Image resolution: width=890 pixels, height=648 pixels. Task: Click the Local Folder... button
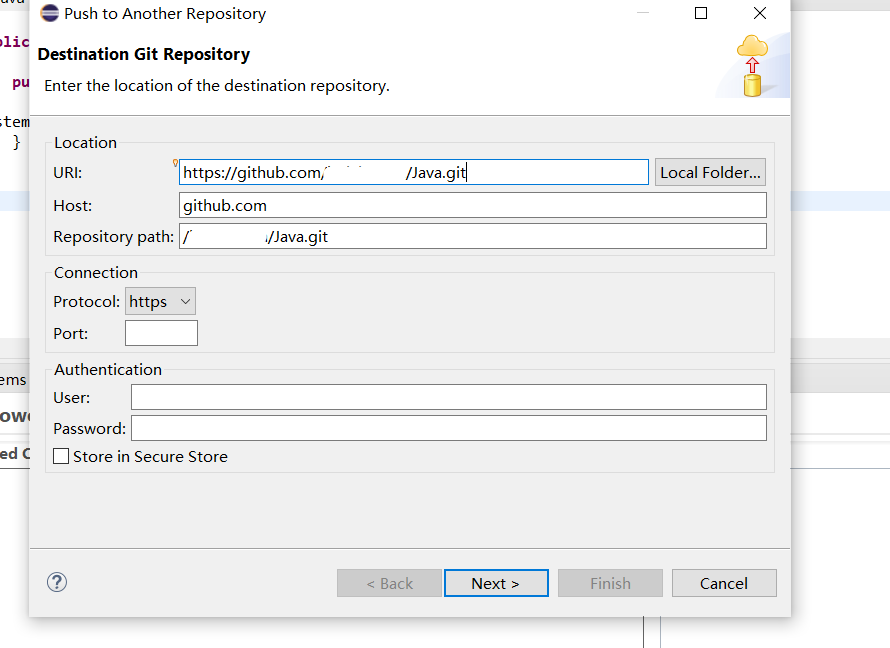[710, 172]
